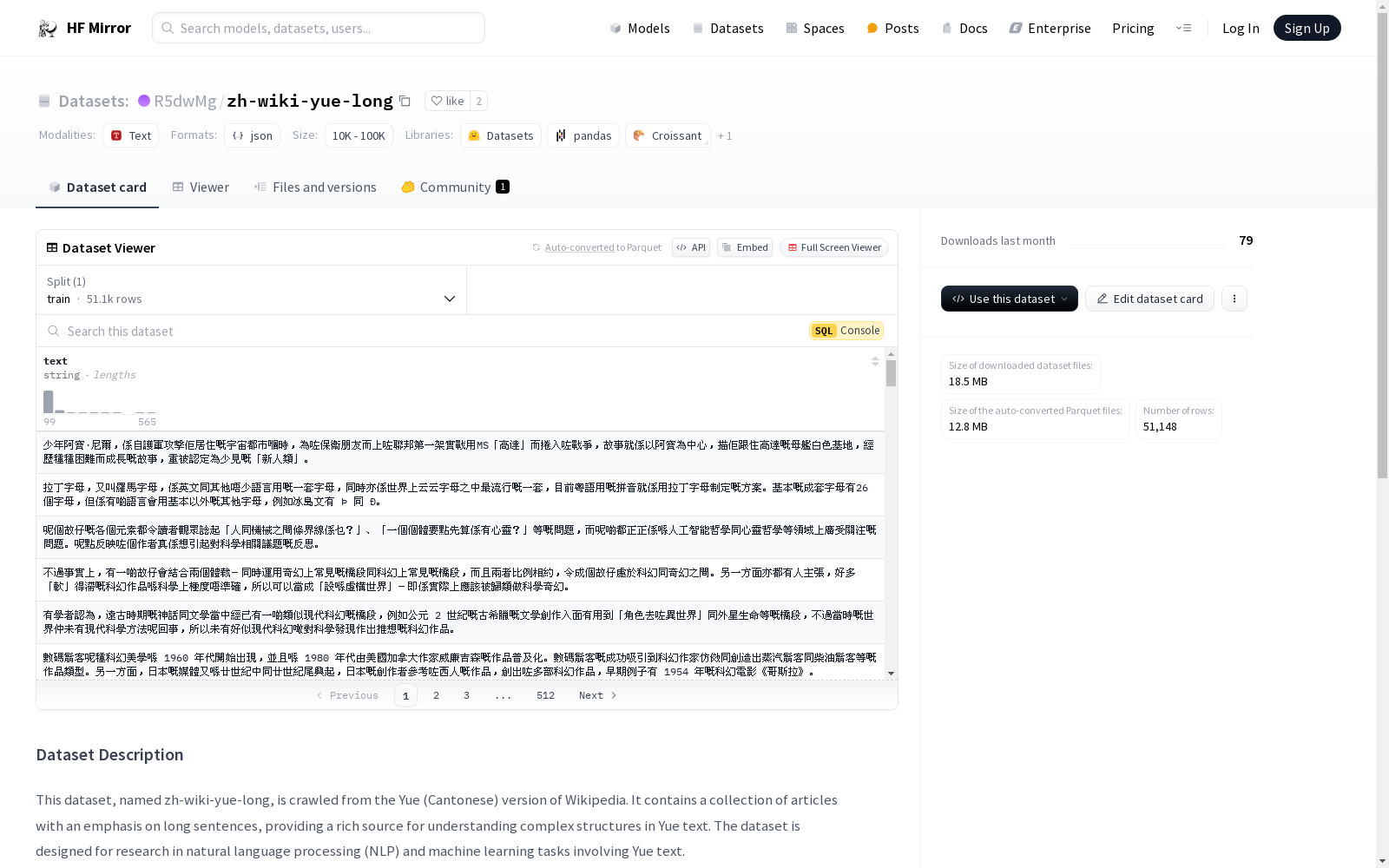Click the Croissant library tag

pos(668,135)
